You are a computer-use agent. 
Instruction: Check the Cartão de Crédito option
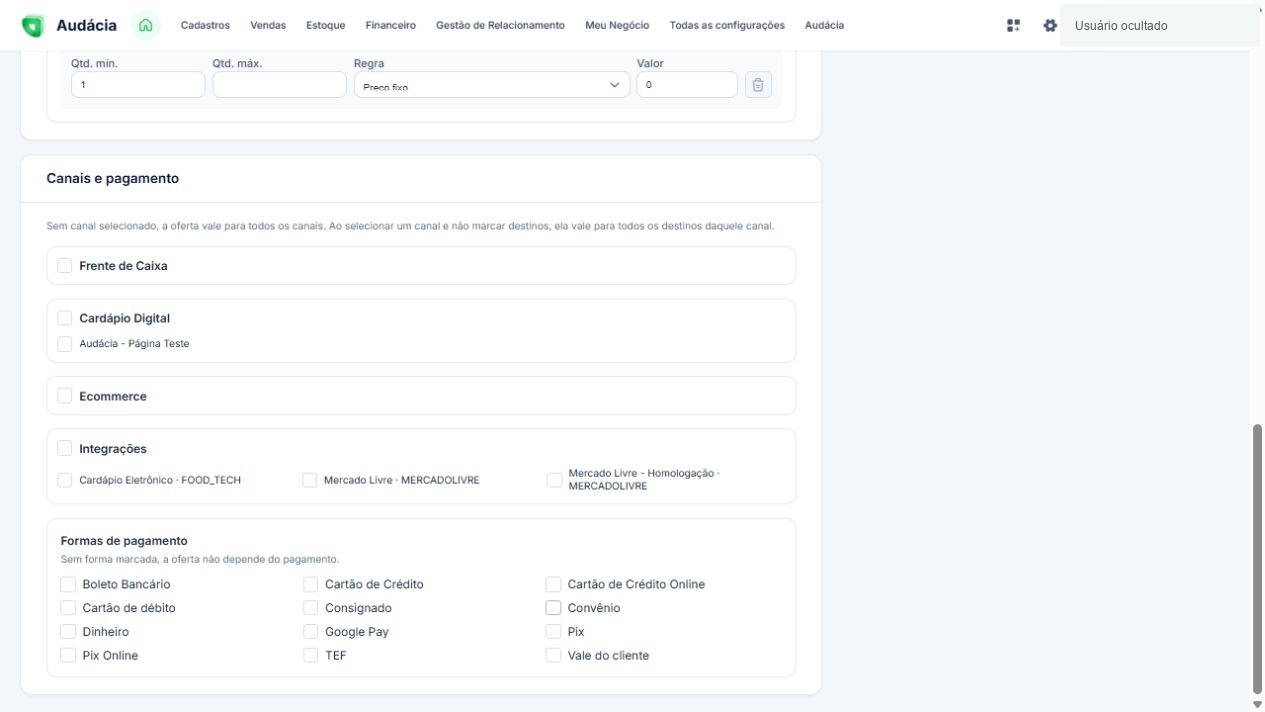311,584
